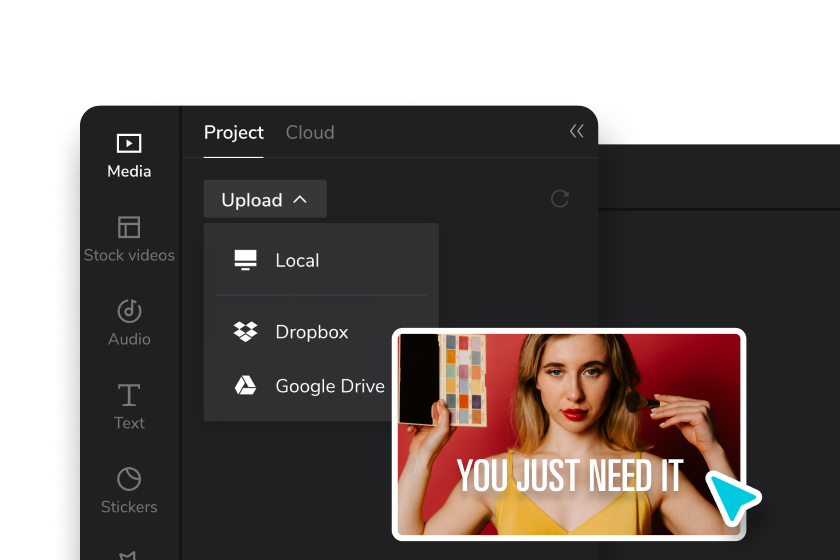Click the refresh icon next to Upload
Image resolution: width=840 pixels, height=560 pixels.
pos(560,199)
